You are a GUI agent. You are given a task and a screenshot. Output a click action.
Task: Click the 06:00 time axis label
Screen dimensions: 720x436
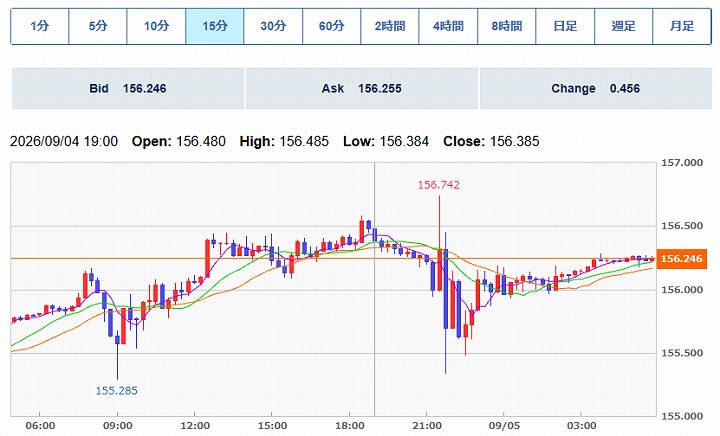[x=40, y=426]
